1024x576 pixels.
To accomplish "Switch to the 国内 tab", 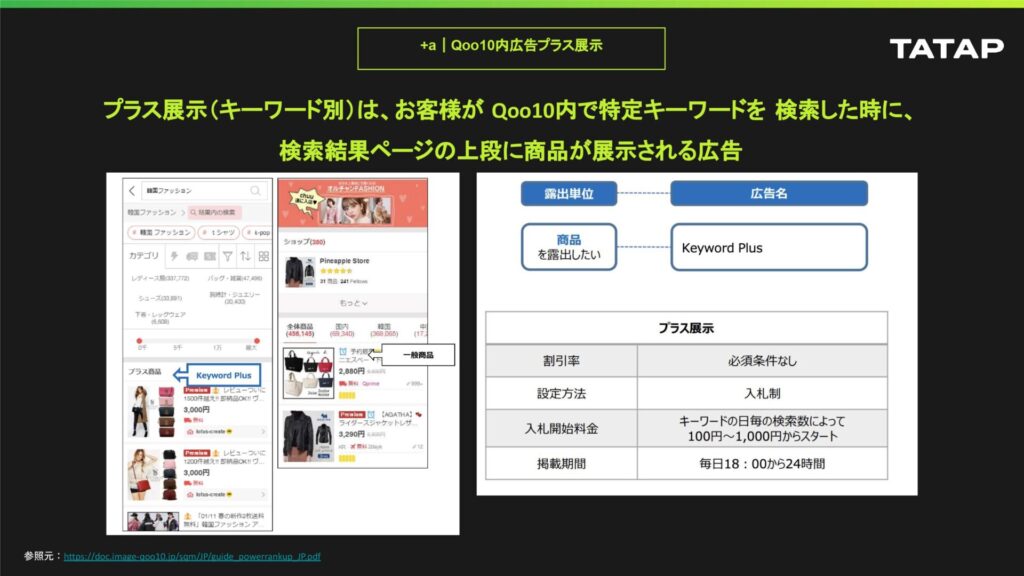I will click(x=342, y=330).
